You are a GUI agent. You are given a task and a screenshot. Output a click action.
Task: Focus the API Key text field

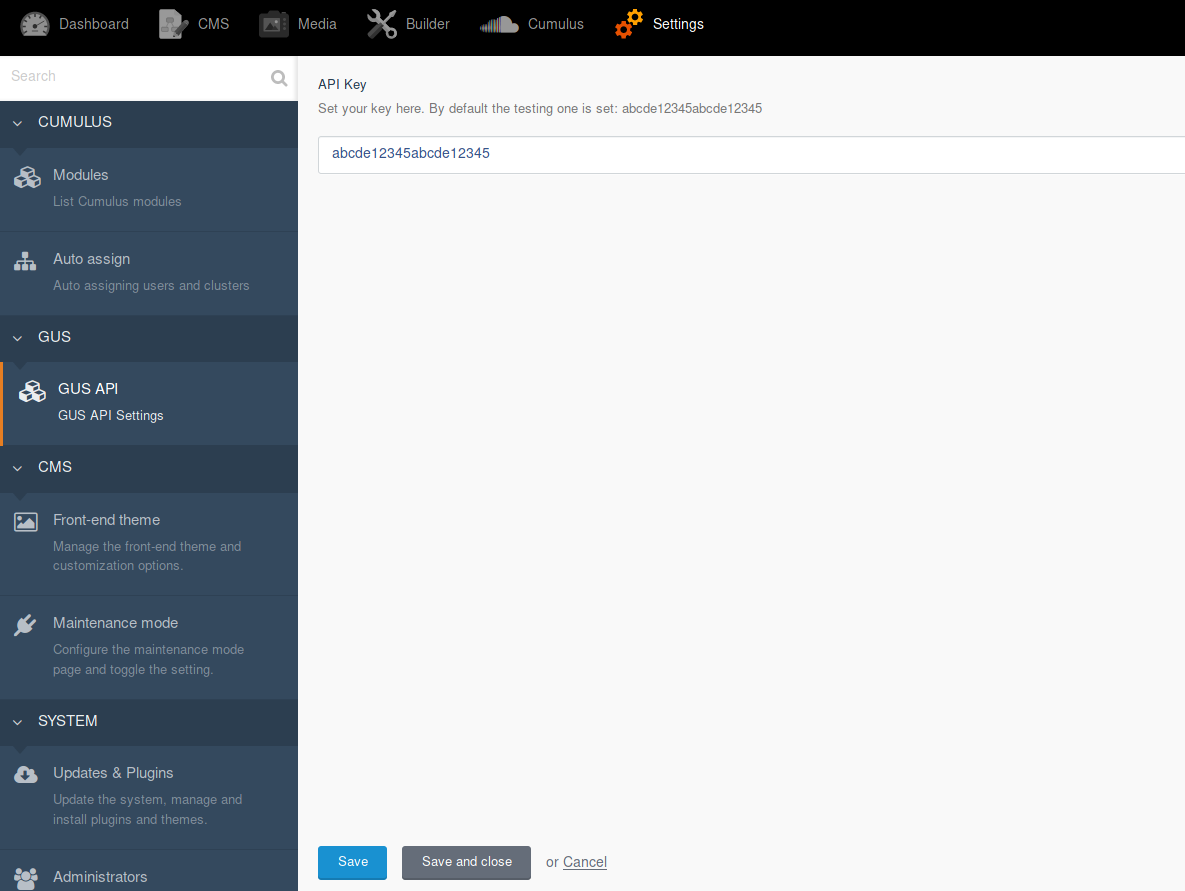tap(751, 155)
